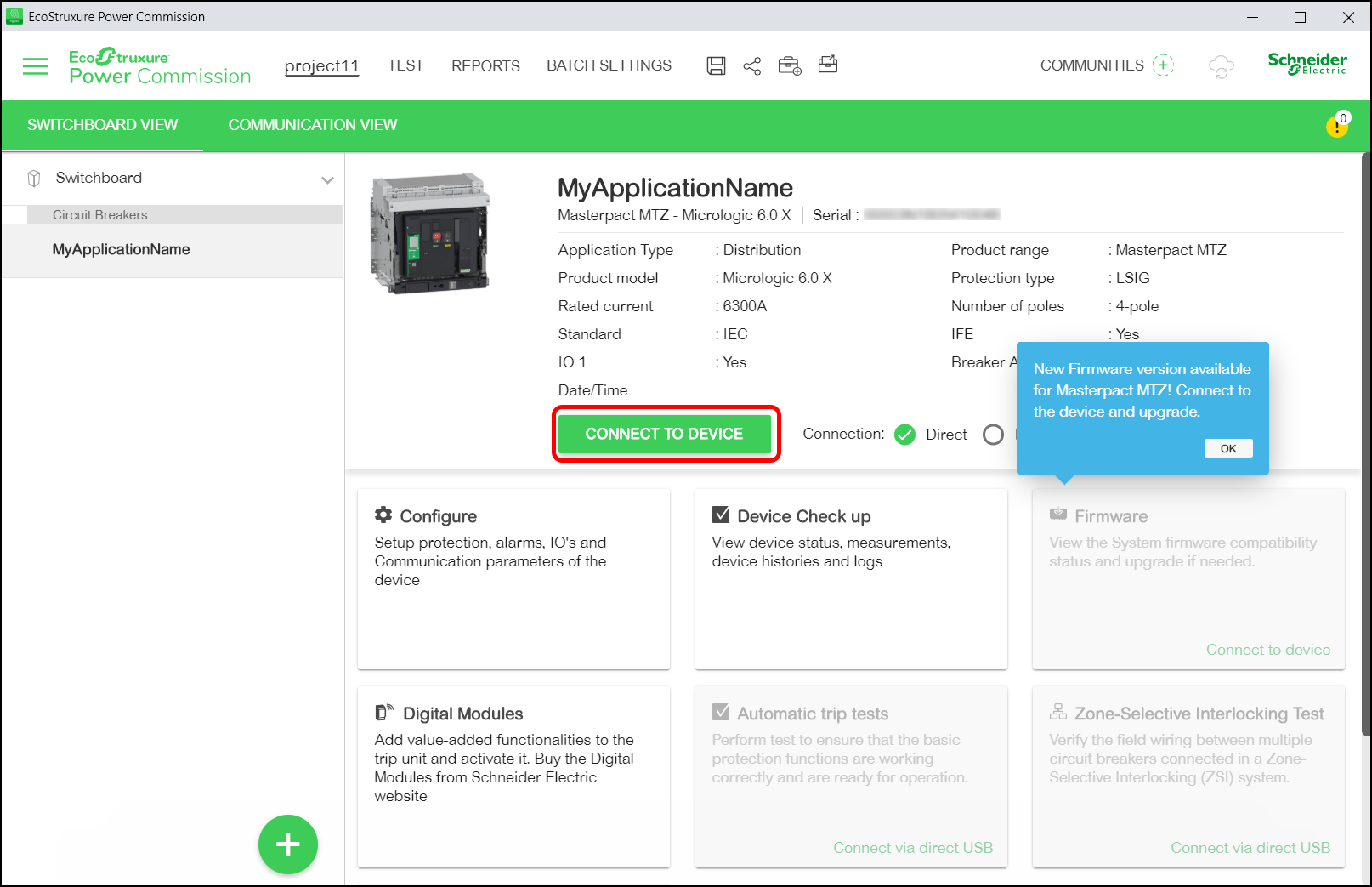Collapse the Switchboard tree section
The width and height of the screenshot is (1372, 887).
click(327, 179)
